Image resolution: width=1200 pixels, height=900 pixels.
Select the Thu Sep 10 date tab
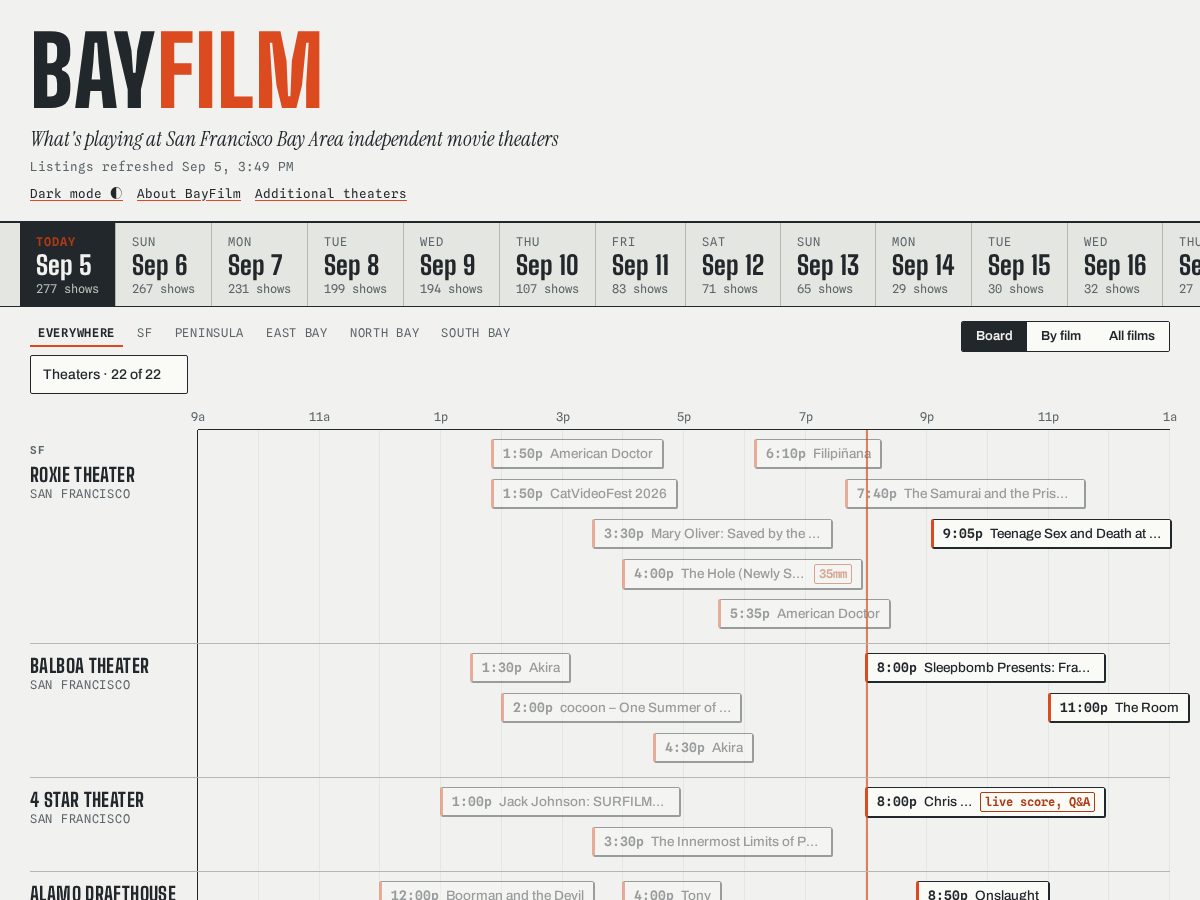point(548,265)
